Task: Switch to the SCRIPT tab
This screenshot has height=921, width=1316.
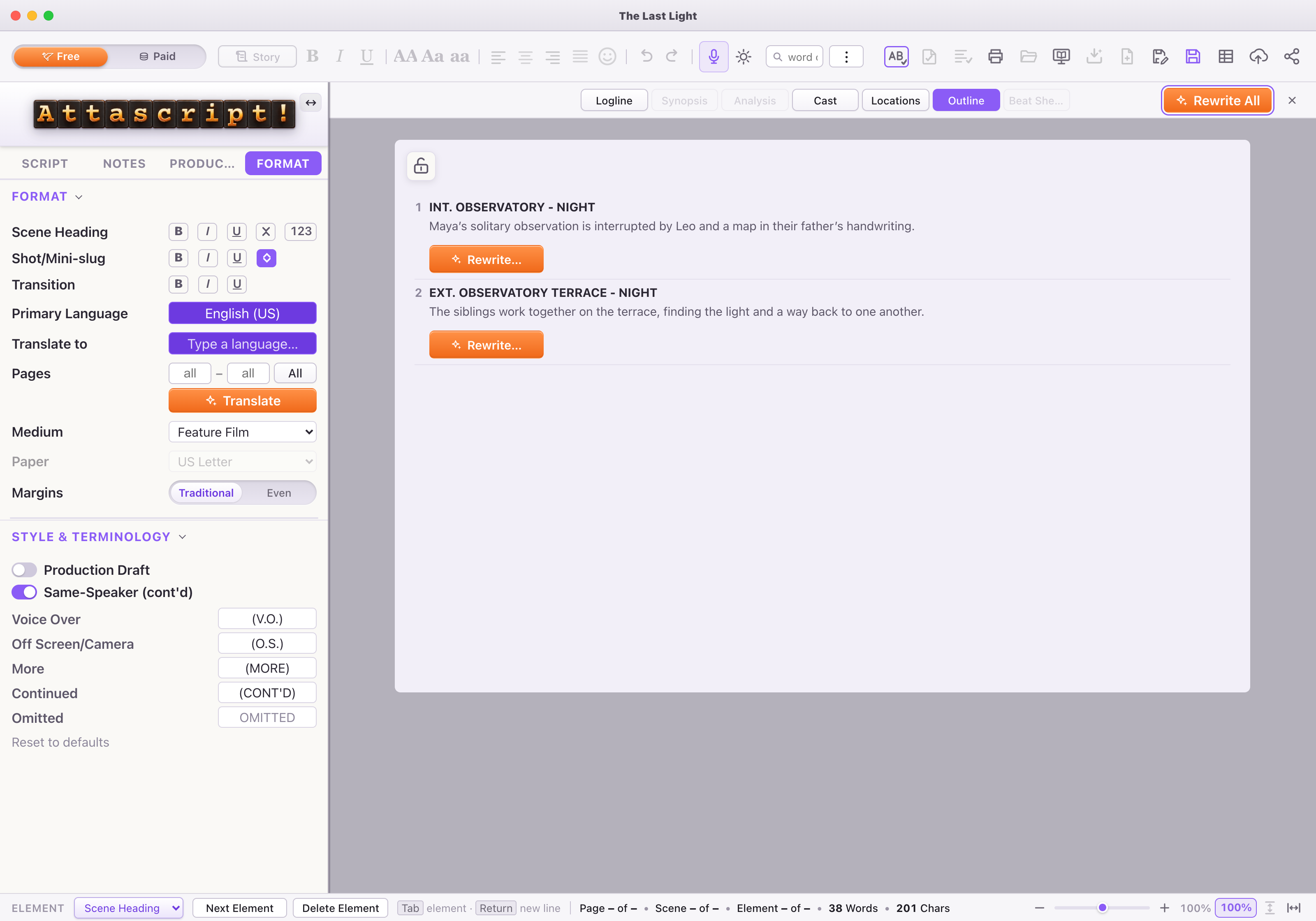Action: coord(45,163)
